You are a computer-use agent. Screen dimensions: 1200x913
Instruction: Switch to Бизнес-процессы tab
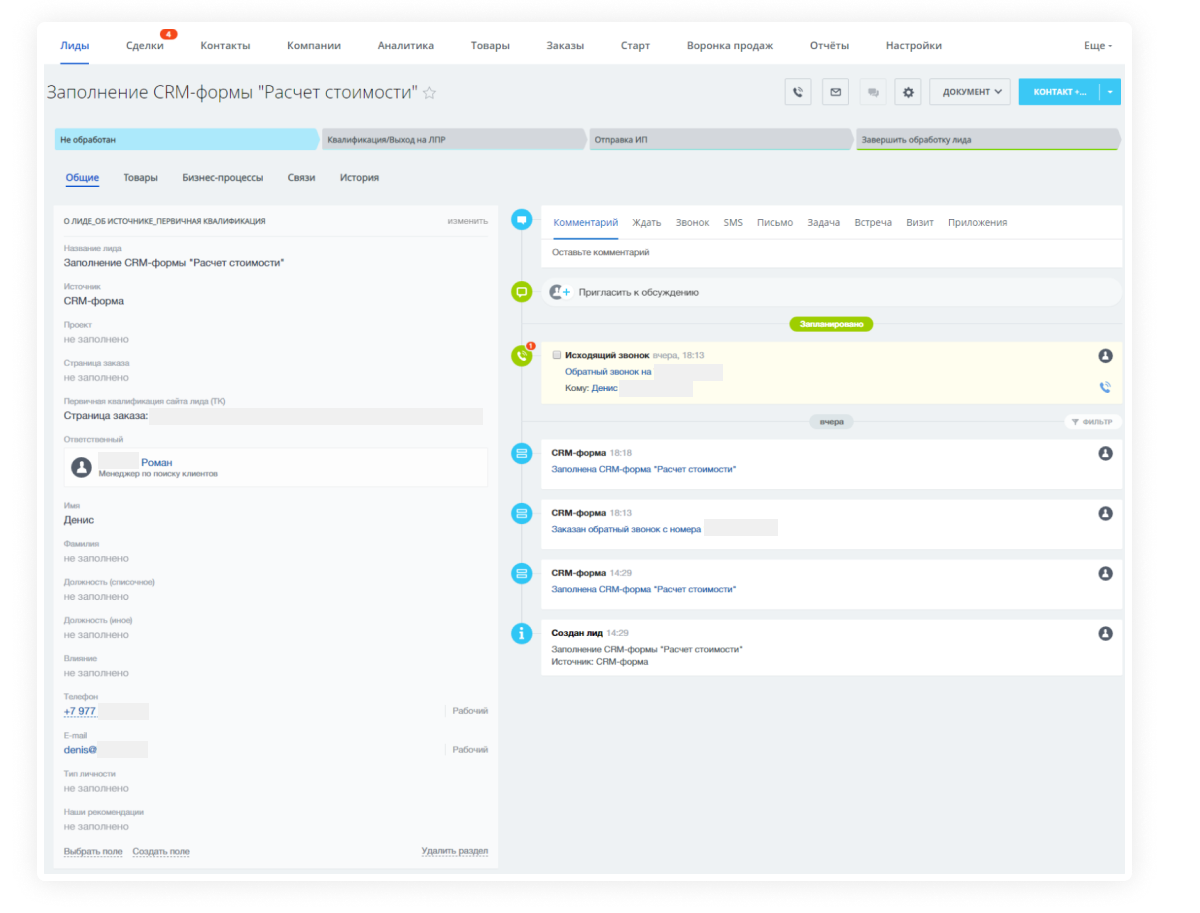coord(223,178)
